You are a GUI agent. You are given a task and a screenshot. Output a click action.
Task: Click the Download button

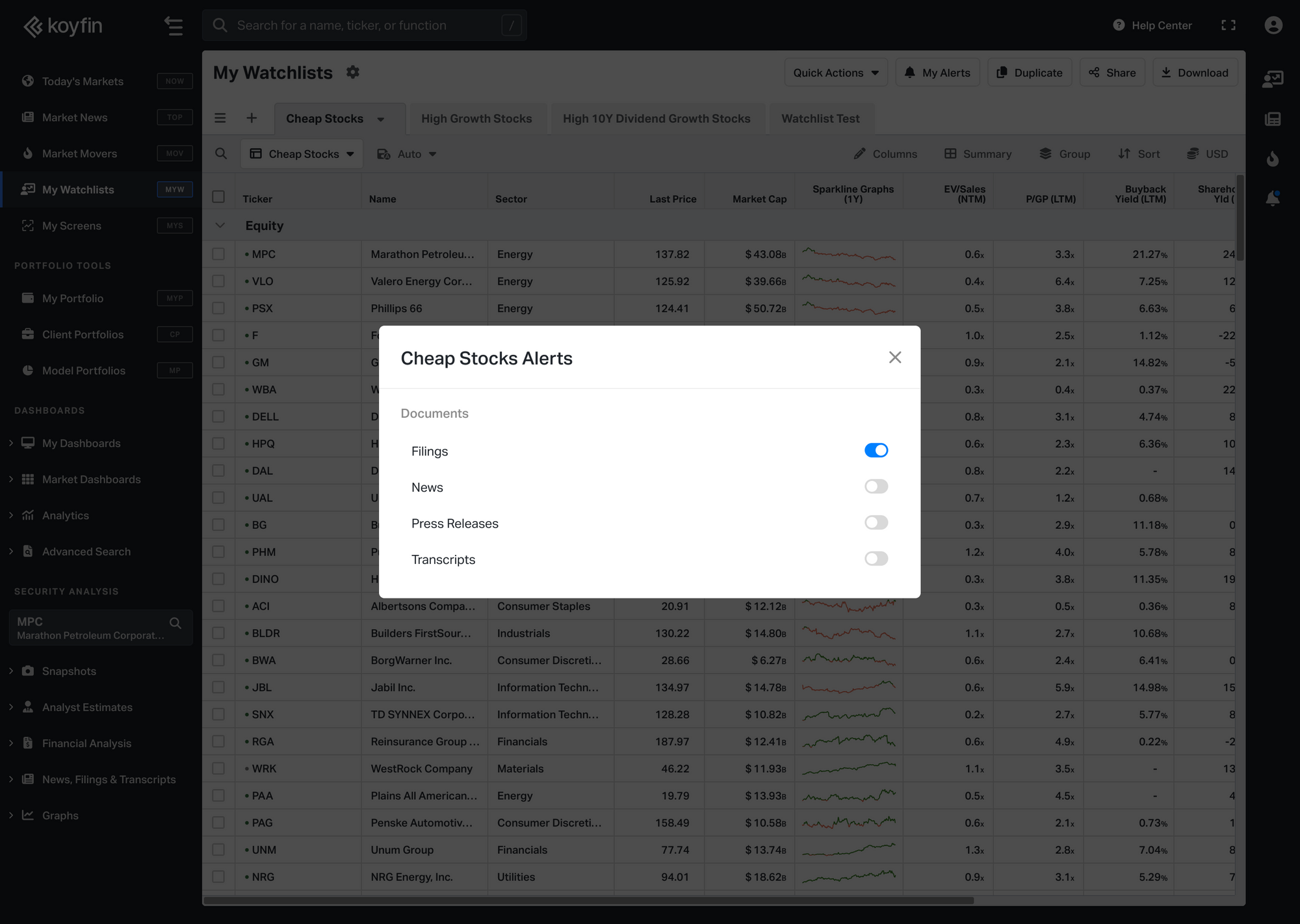(1195, 73)
